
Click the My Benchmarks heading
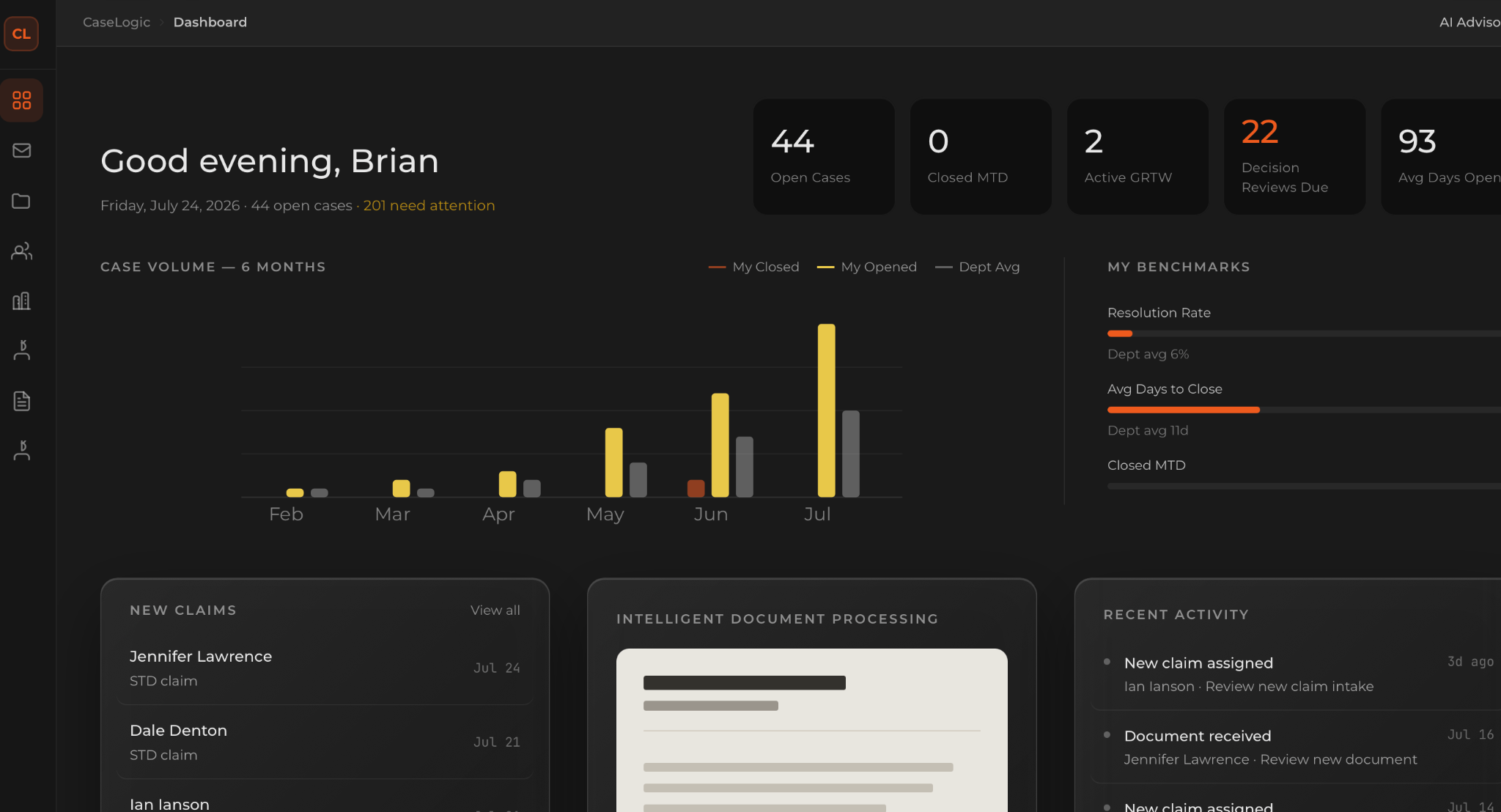tap(1179, 267)
